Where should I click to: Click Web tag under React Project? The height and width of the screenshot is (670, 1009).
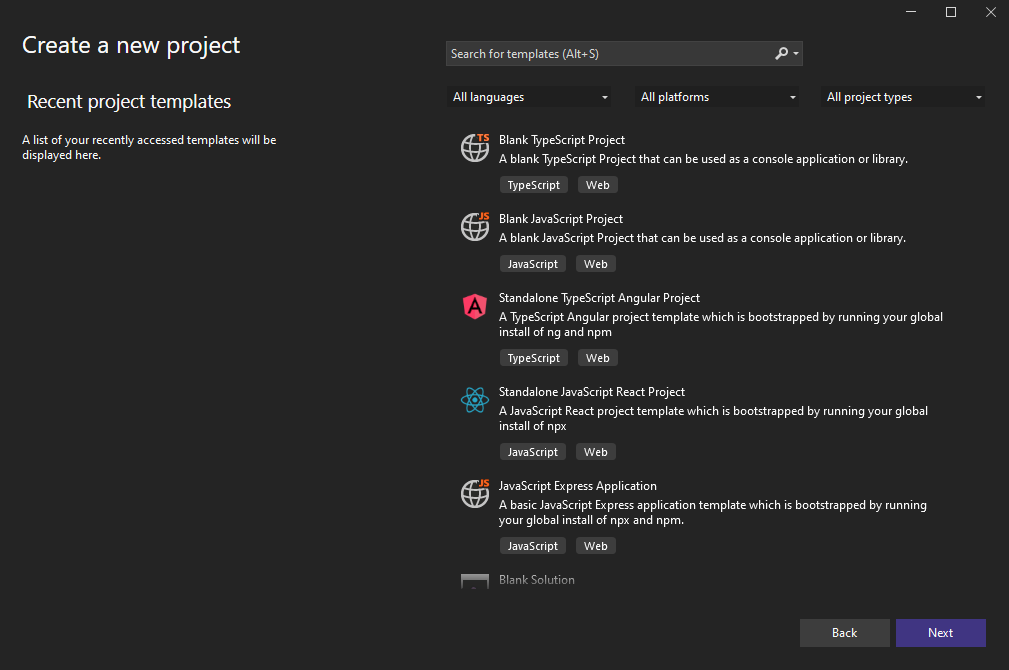click(595, 452)
